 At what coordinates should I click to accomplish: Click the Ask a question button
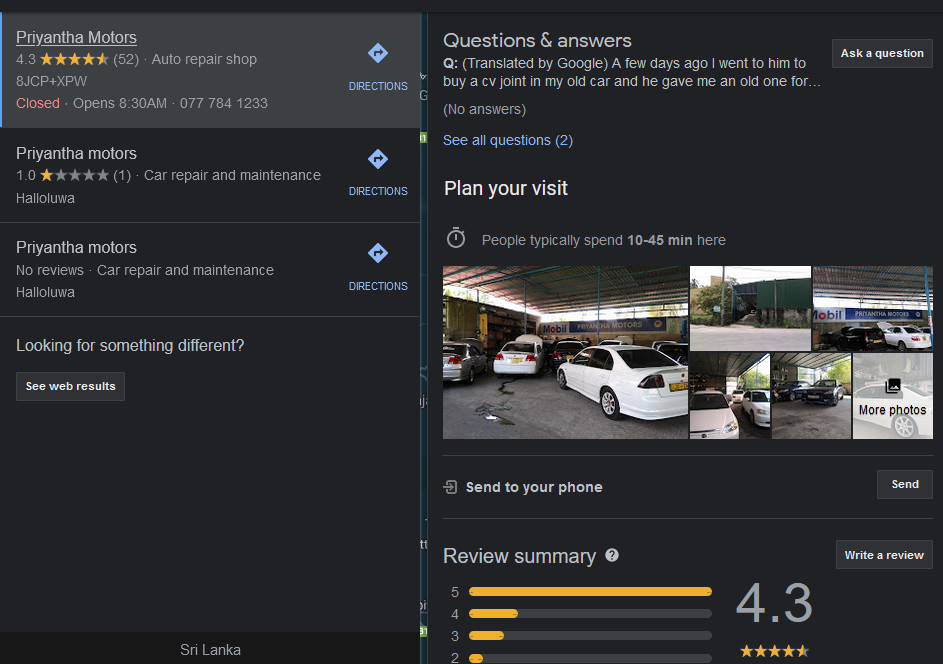tap(882, 53)
